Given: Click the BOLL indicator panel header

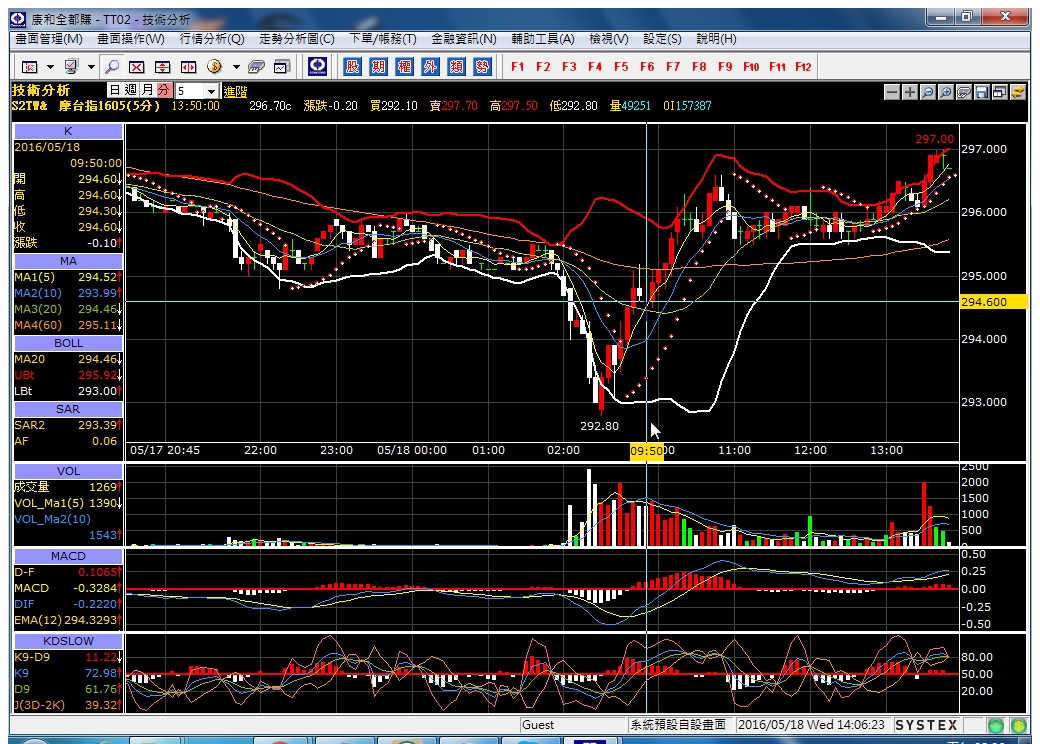Looking at the screenshot, I should (x=68, y=343).
